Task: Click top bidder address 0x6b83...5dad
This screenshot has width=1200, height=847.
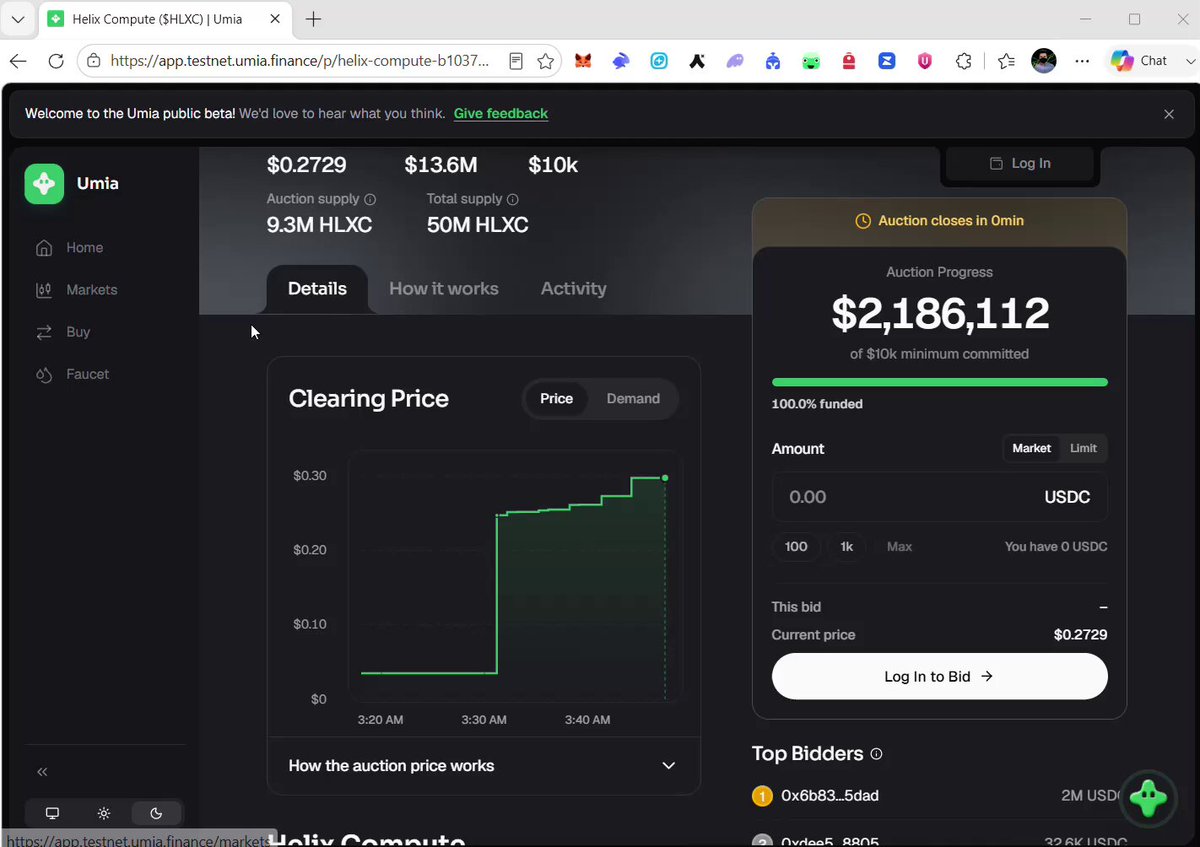Action: click(830, 796)
